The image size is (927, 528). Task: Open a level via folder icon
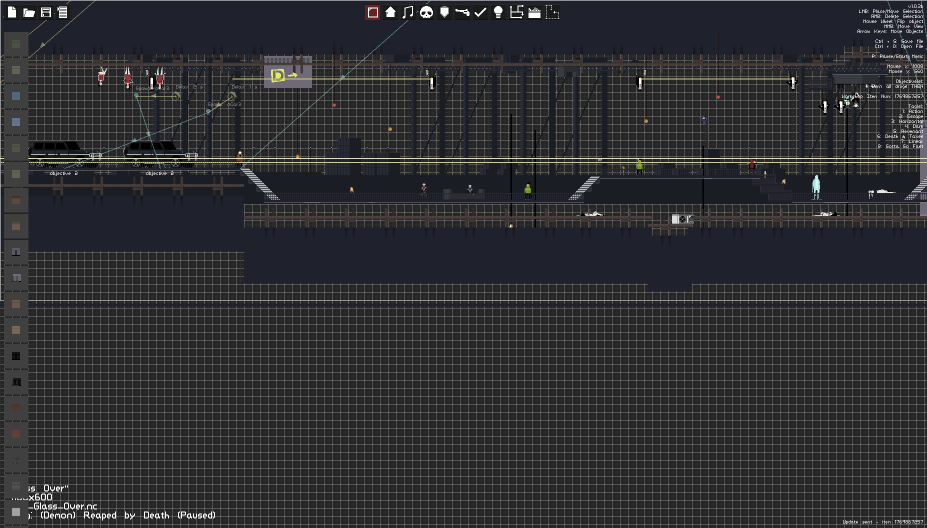point(29,12)
